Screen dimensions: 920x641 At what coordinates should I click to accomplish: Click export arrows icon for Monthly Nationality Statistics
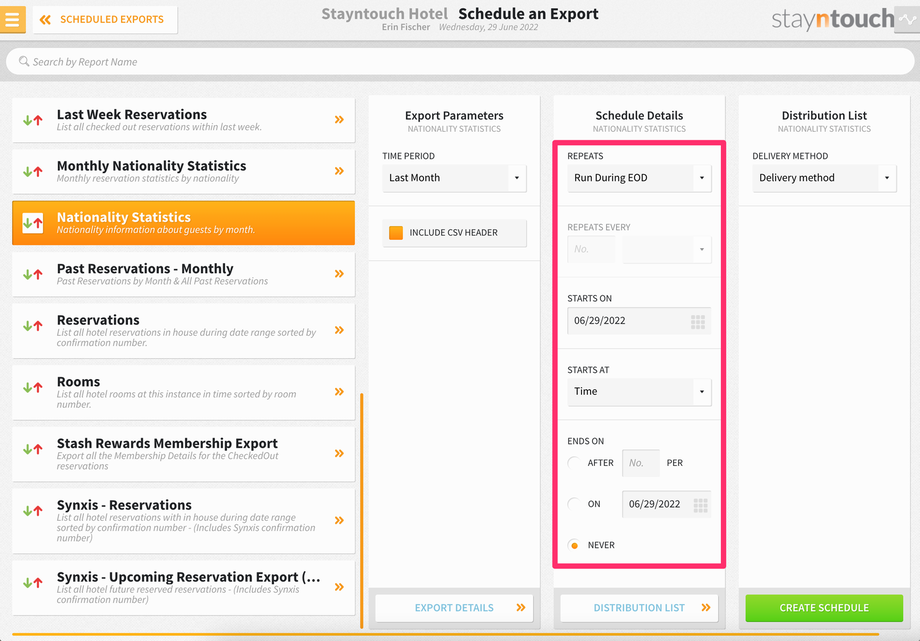[x=32, y=172]
